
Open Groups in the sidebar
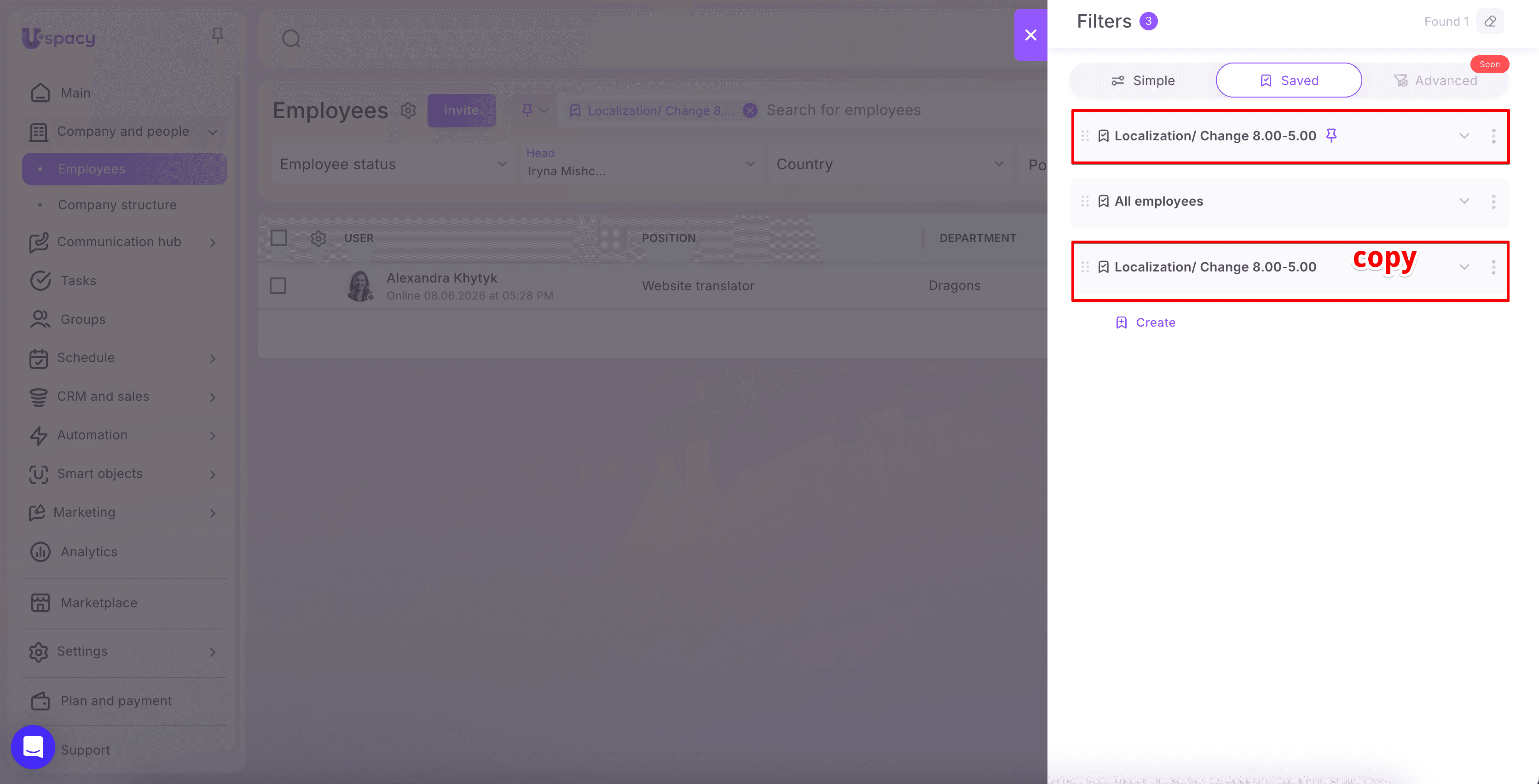pos(83,319)
